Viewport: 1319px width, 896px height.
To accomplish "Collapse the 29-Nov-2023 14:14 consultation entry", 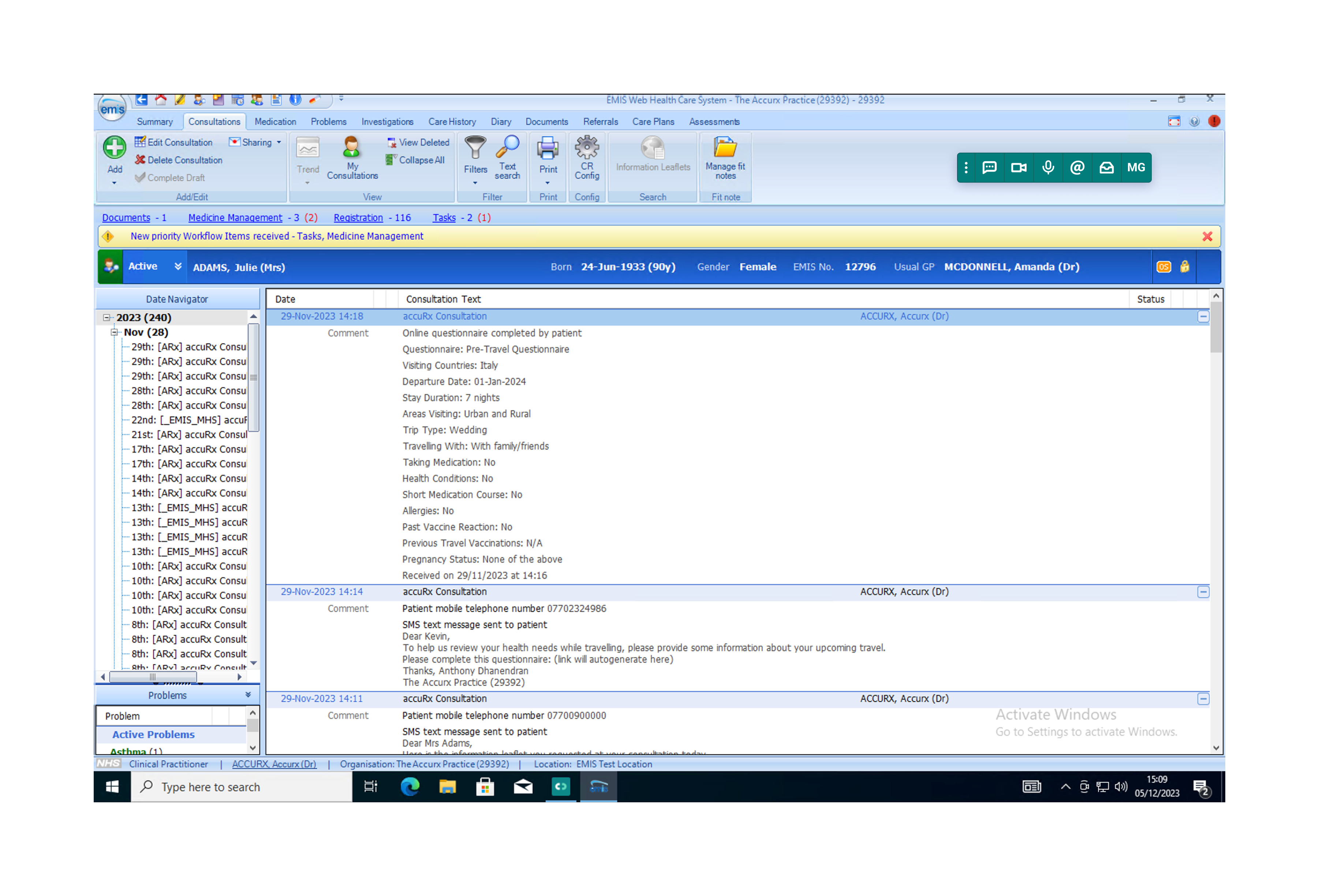I will 1203,592.
